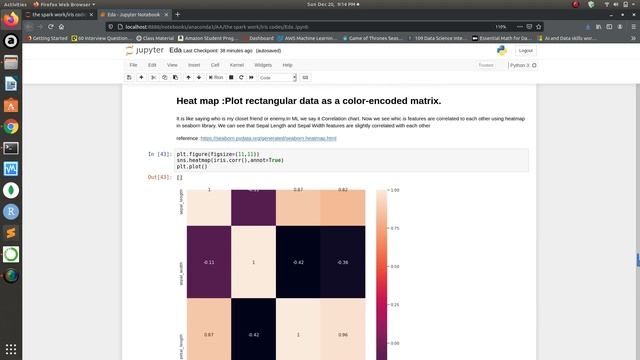Image resolution: width=640 pixels, height=360 pixels.
Task: Cut the selected cell with the scissors icon
Action: click(153, 78)
